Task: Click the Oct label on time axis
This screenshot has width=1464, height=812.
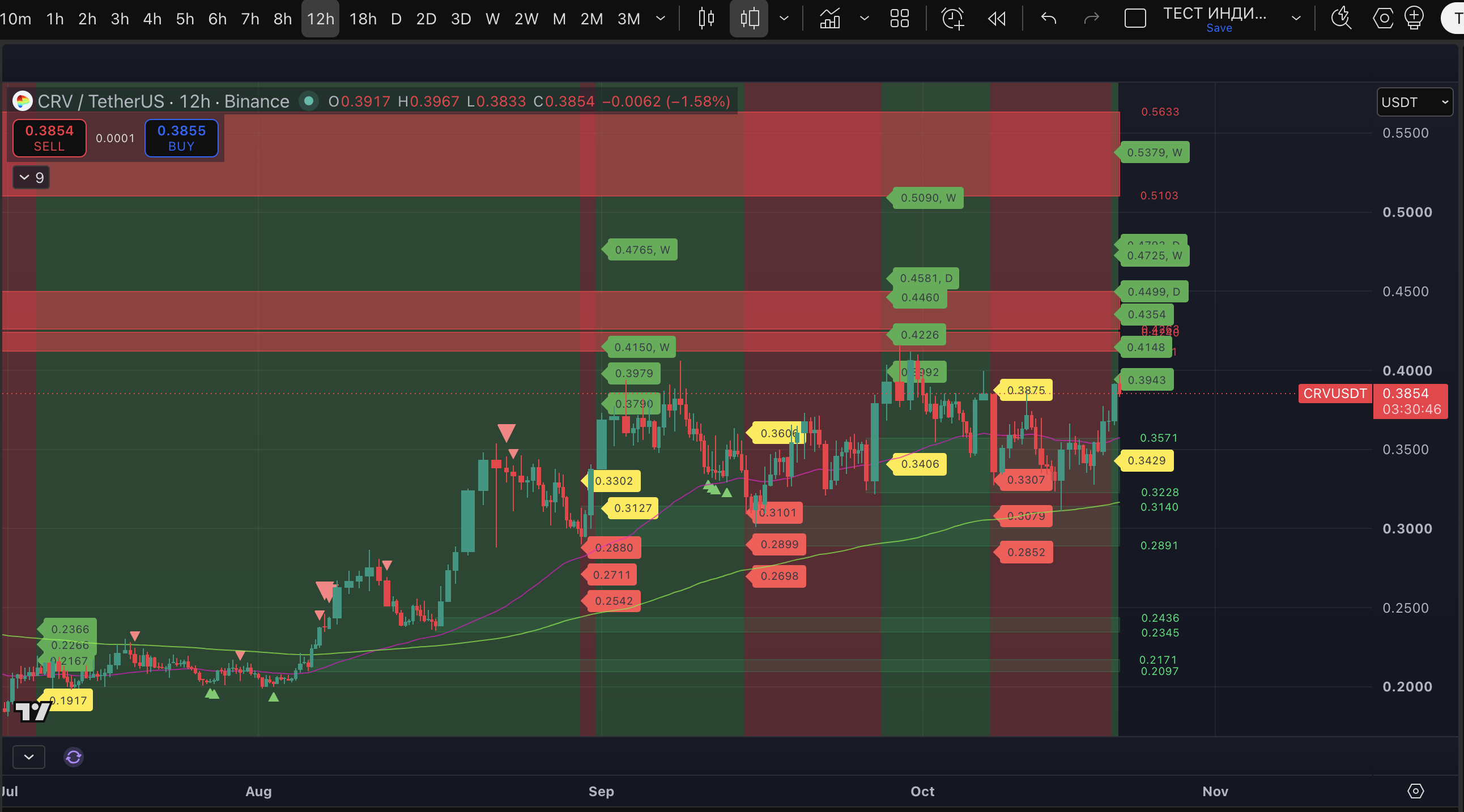Action: [922, 791]
